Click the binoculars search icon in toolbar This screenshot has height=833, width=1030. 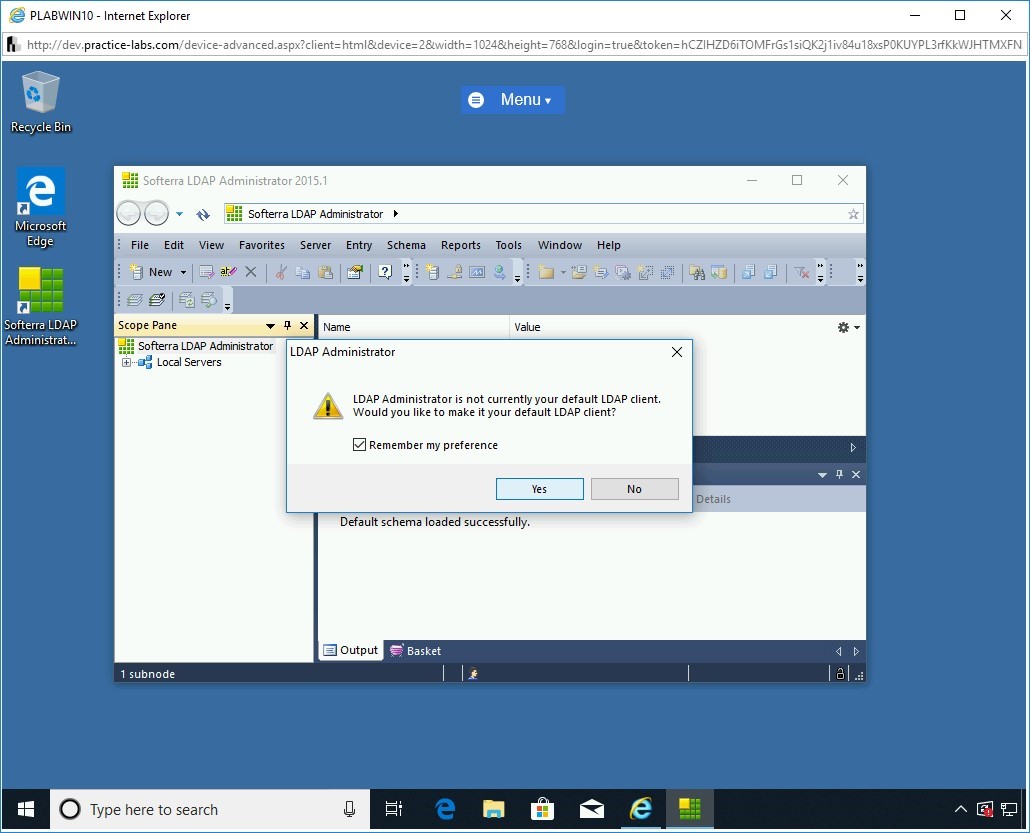(697, 272)
